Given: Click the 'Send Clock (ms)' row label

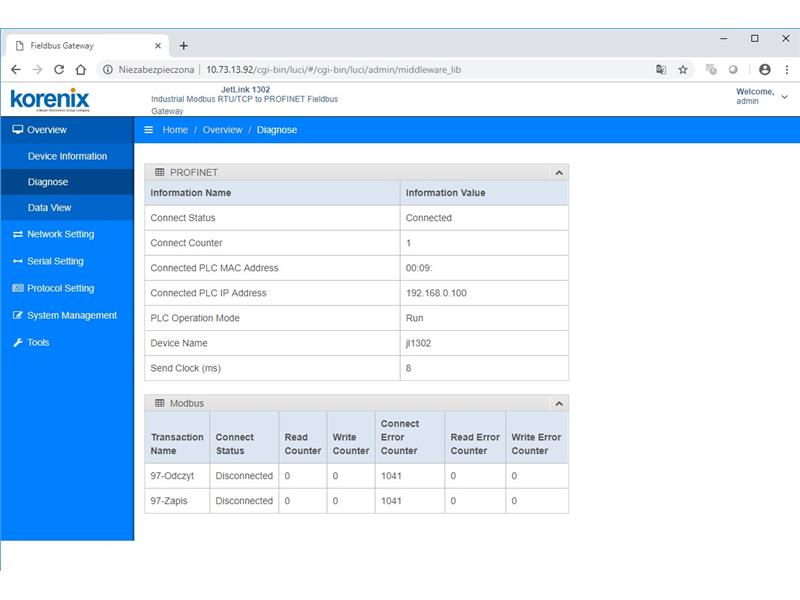Looking at the screenshot, I should [x=185, y=368].
